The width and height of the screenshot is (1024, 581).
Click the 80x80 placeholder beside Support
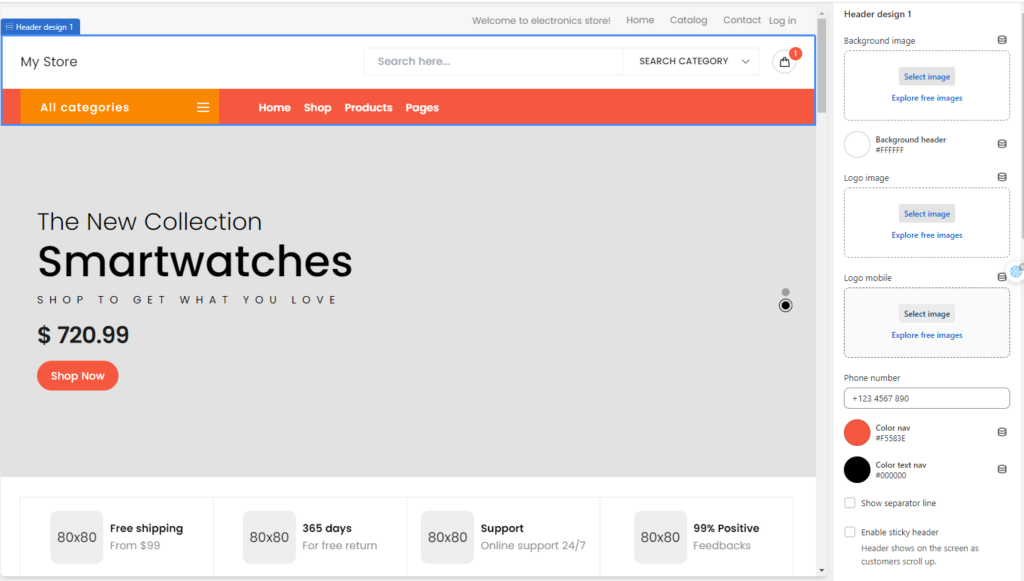click(x=447, y=537)
